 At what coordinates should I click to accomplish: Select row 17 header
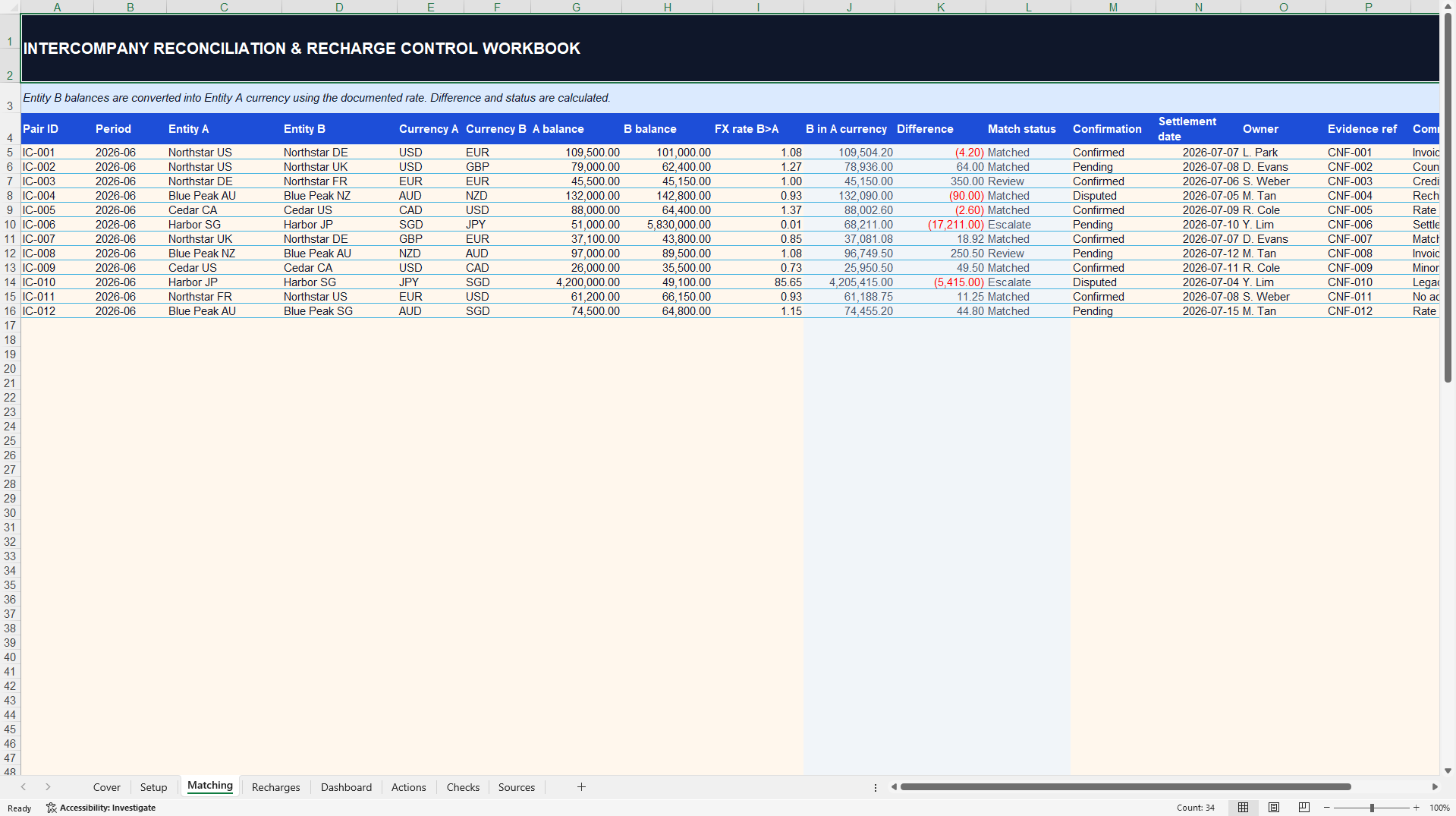[10, 326]
